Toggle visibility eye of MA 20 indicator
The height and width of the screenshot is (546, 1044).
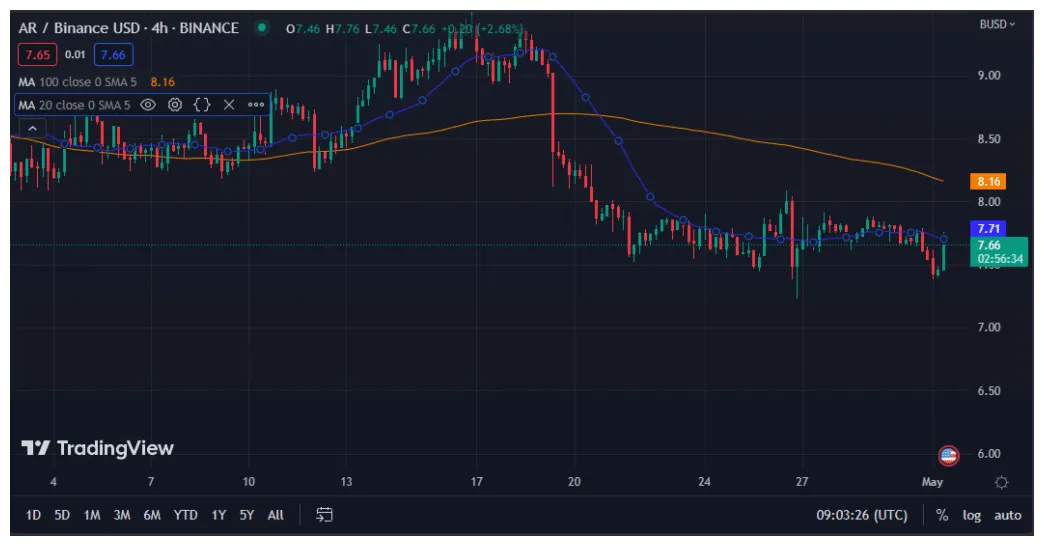[x=148, y=105]
